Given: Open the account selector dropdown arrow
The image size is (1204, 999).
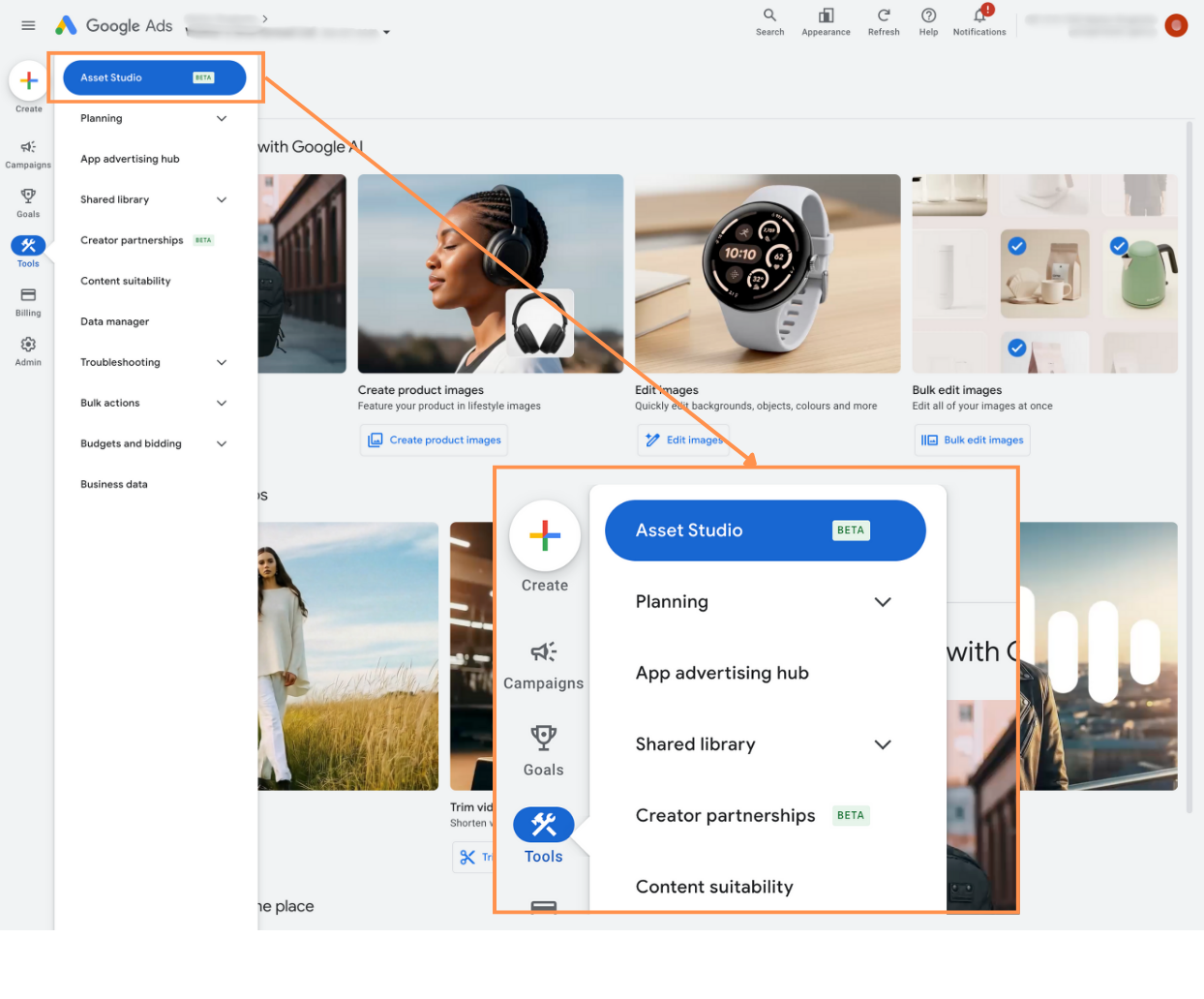Looking at the screenshot, I should point(386,32).
